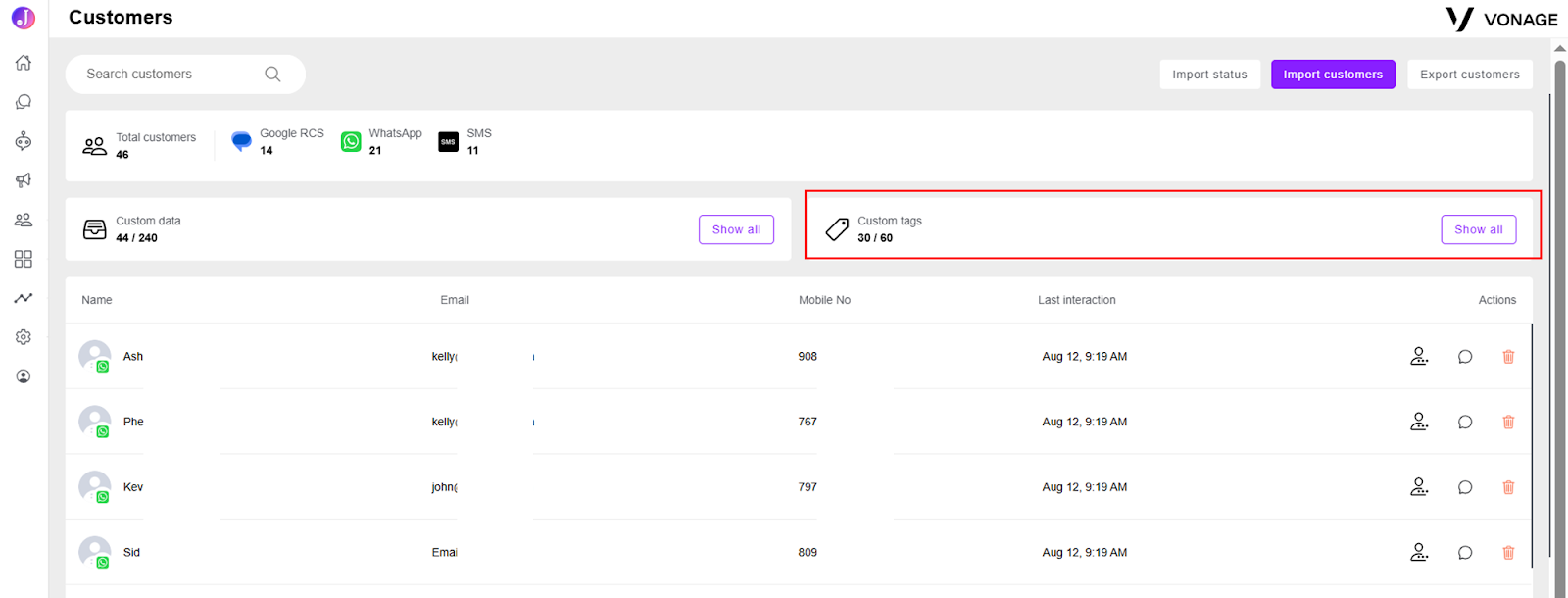Click the search magnifier icon

pyautogui.click(x=272, y=75)
